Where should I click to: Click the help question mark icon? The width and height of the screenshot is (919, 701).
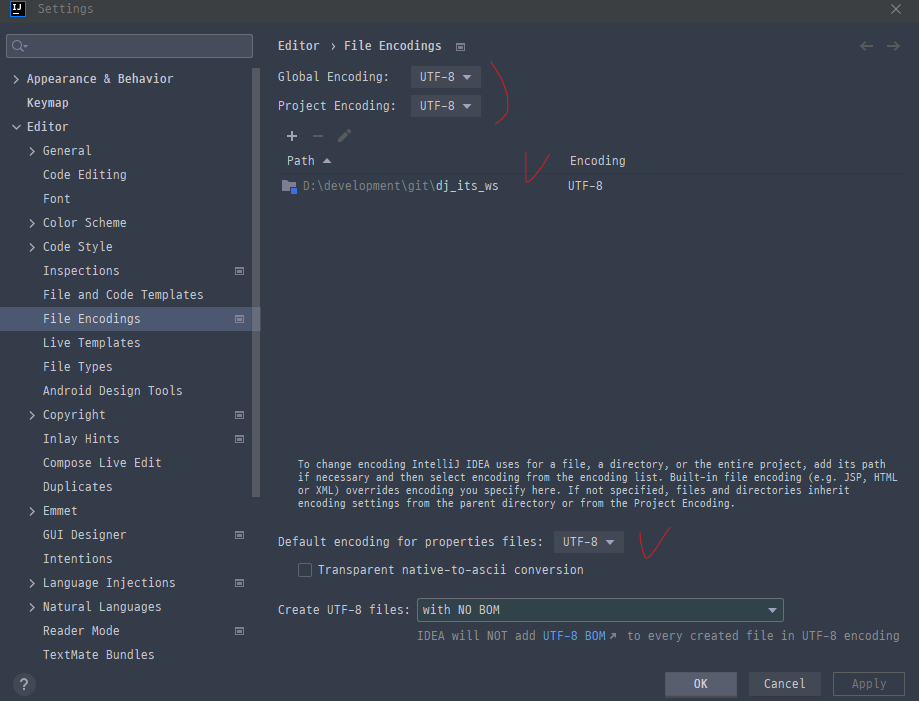coord(24,684)
